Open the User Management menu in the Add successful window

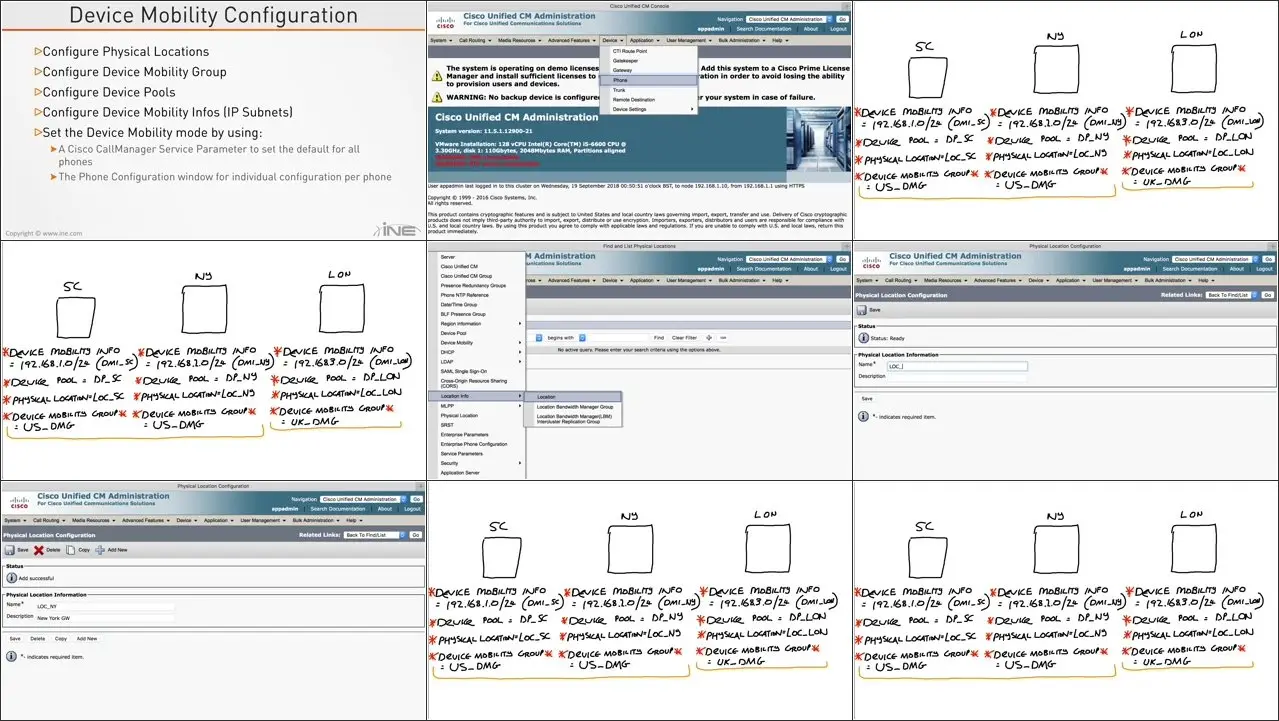click(262, 521)
